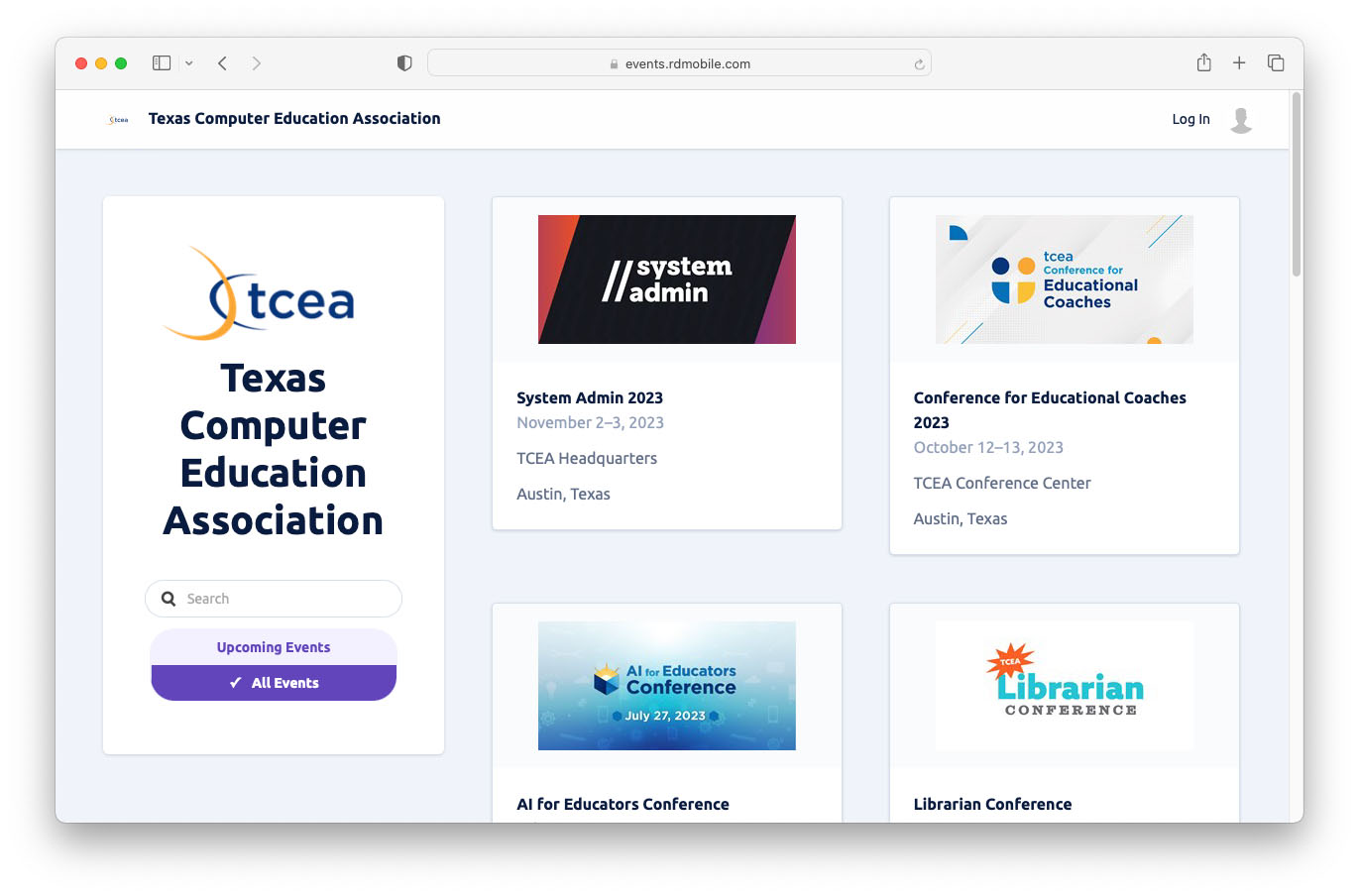The height and width of the screenshot is (896, 1359).
Task: Open the user profile avatar icon
Action: pyautogui.click(x=1241, y=120)
